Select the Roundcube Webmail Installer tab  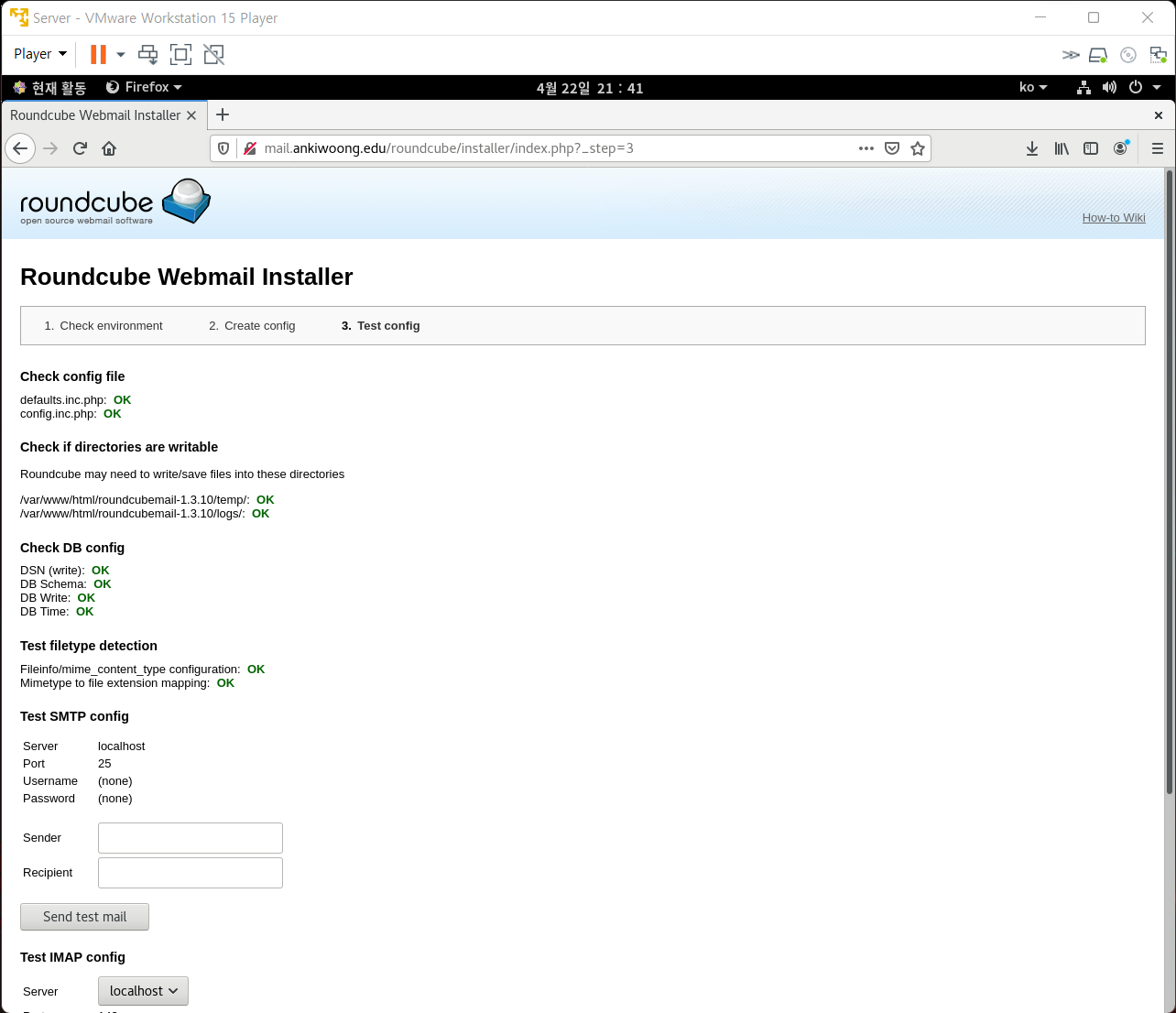[95, 115]
